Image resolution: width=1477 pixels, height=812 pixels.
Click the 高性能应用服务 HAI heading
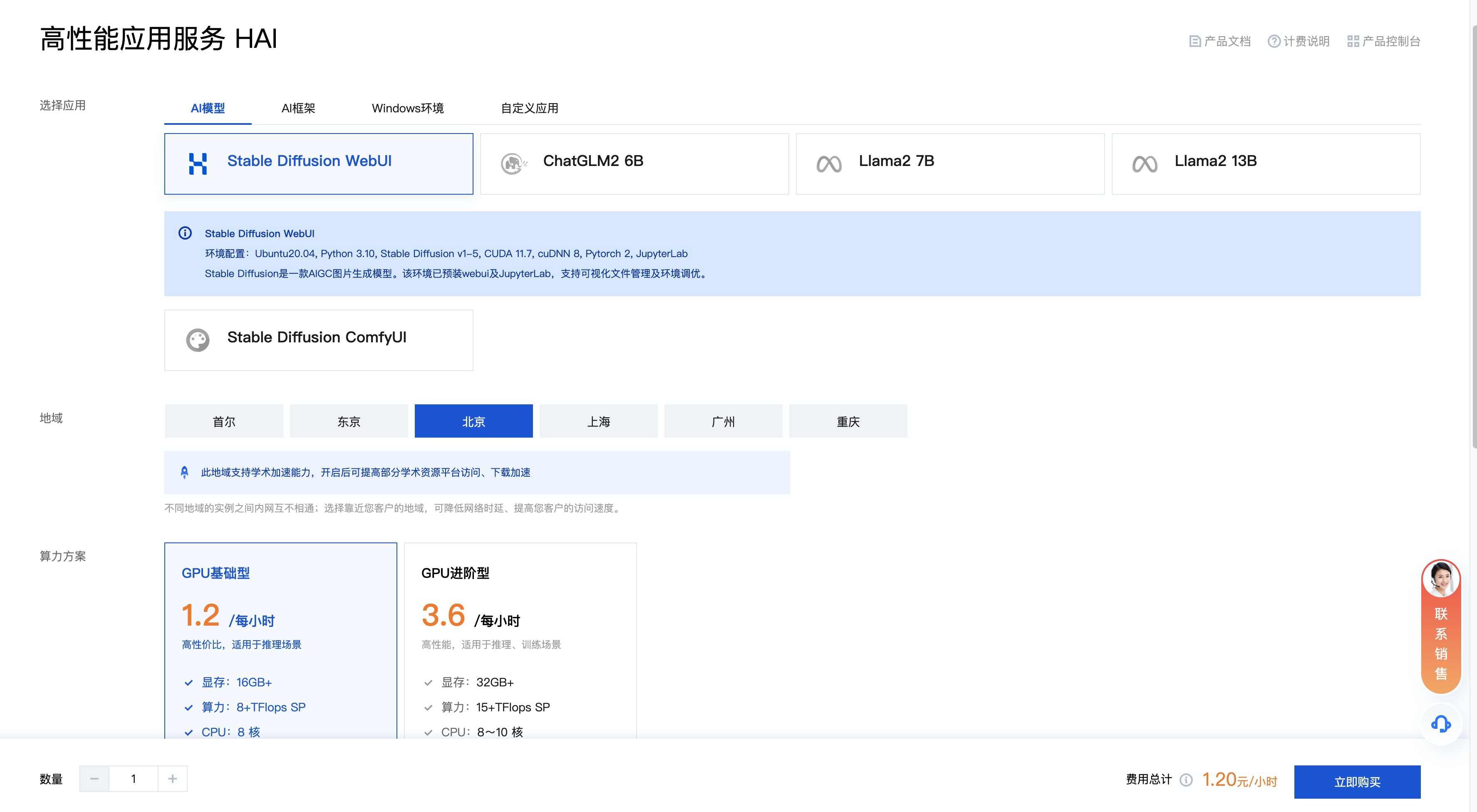click(x=159, y=39)
